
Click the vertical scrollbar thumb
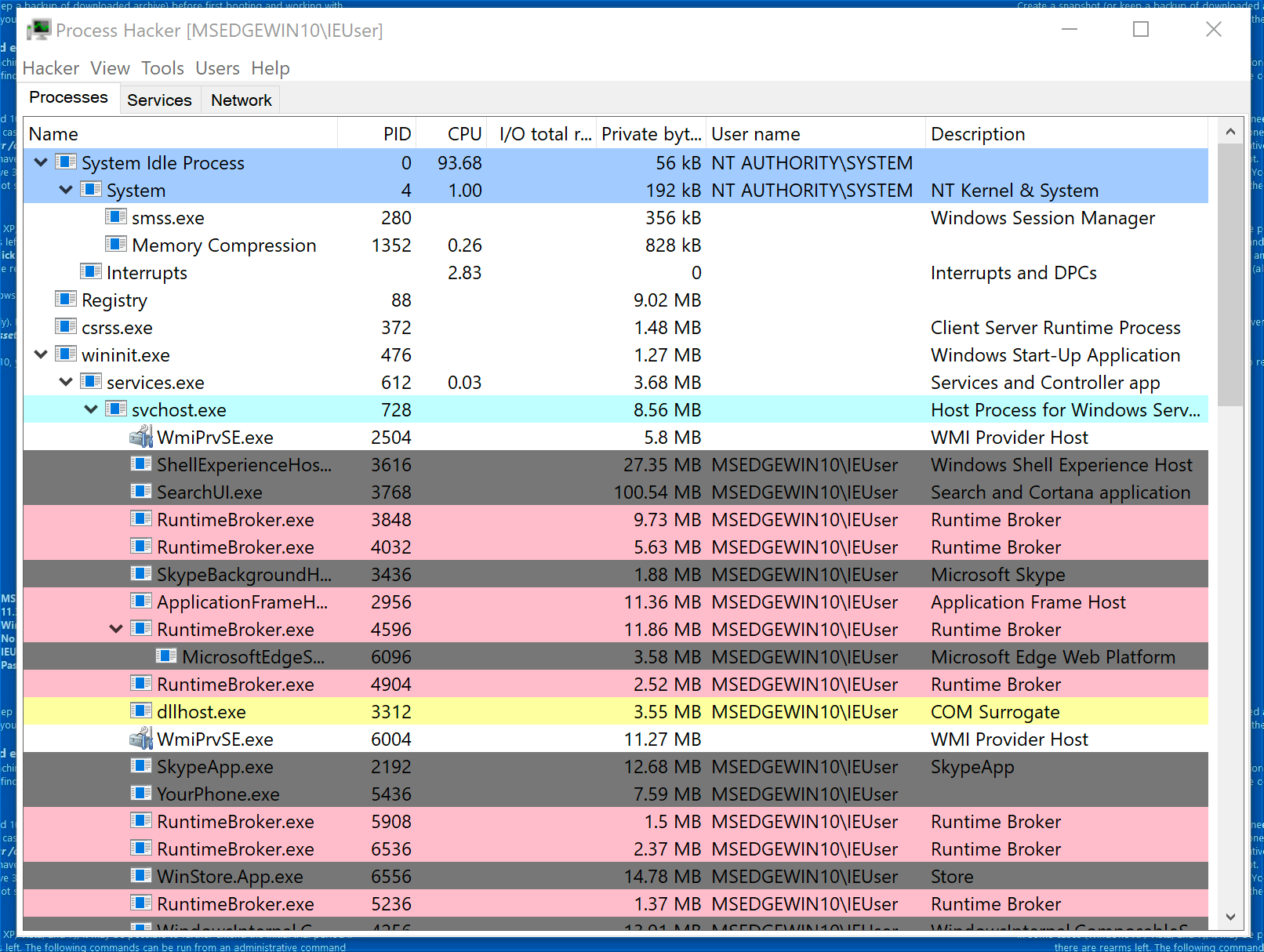coord(1230,274)
